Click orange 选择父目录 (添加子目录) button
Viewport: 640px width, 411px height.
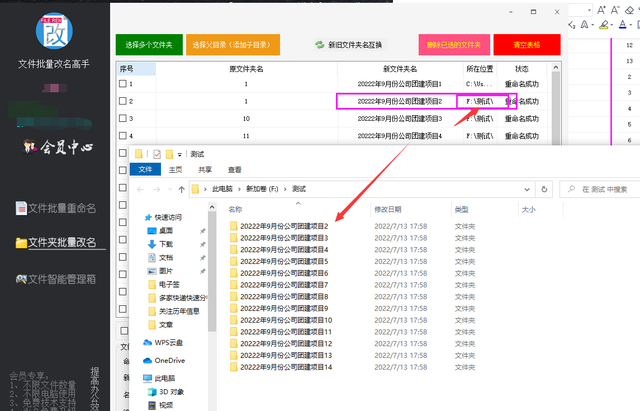click(233, 44)
